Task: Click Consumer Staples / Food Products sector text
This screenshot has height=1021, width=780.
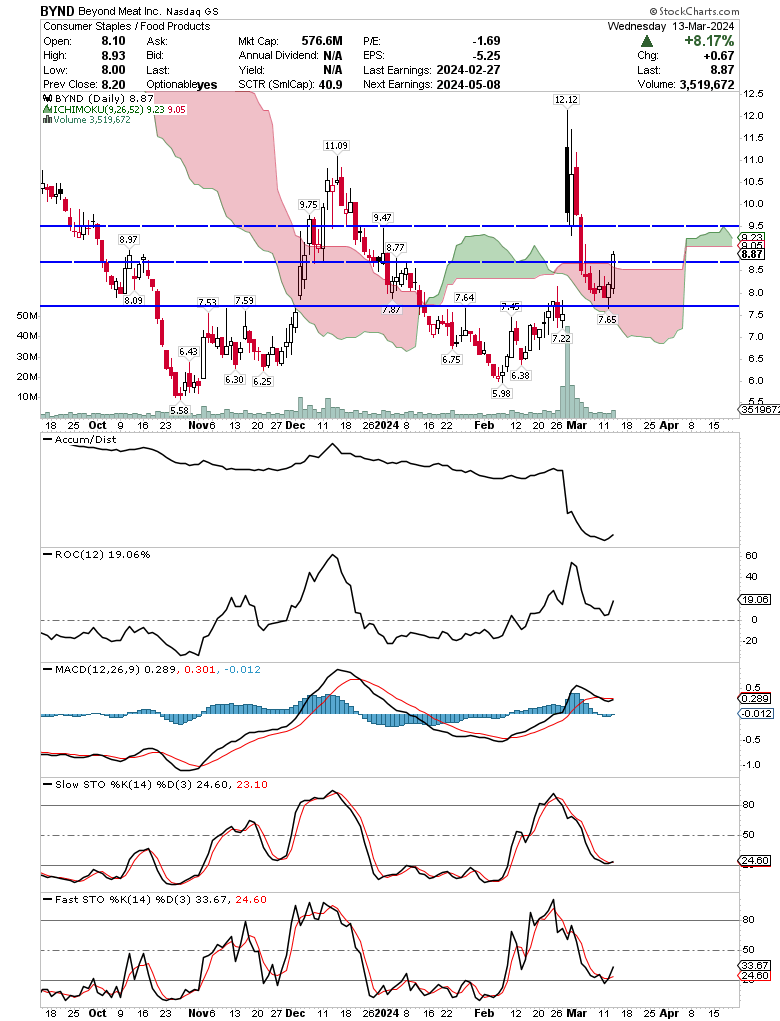Action: (x=127, y=26)
